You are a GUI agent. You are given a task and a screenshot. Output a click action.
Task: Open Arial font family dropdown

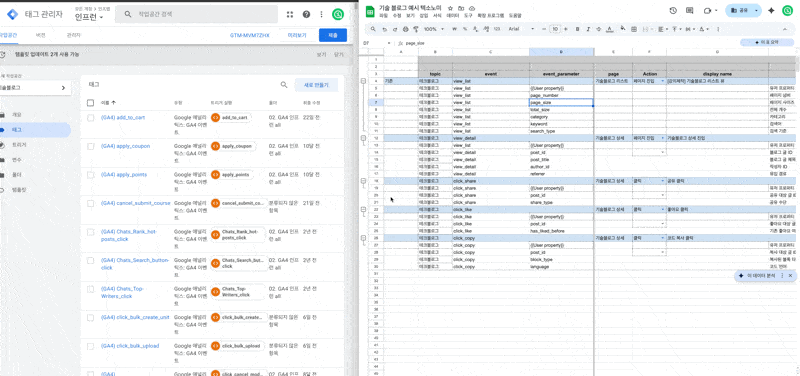[521, 29]
